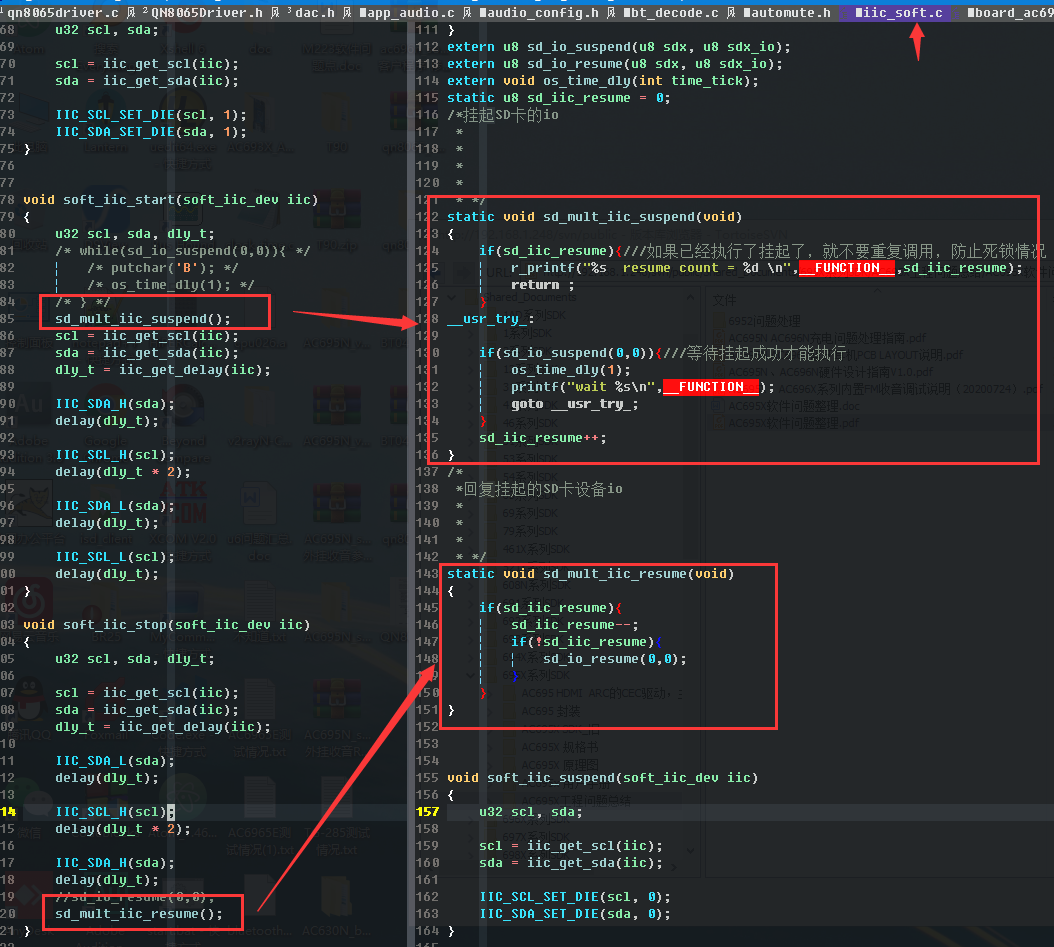This screenshot has width=1054, height=947.
Task: Click the 'extern void os_time_dly' declaration
Action: [603, 81]
